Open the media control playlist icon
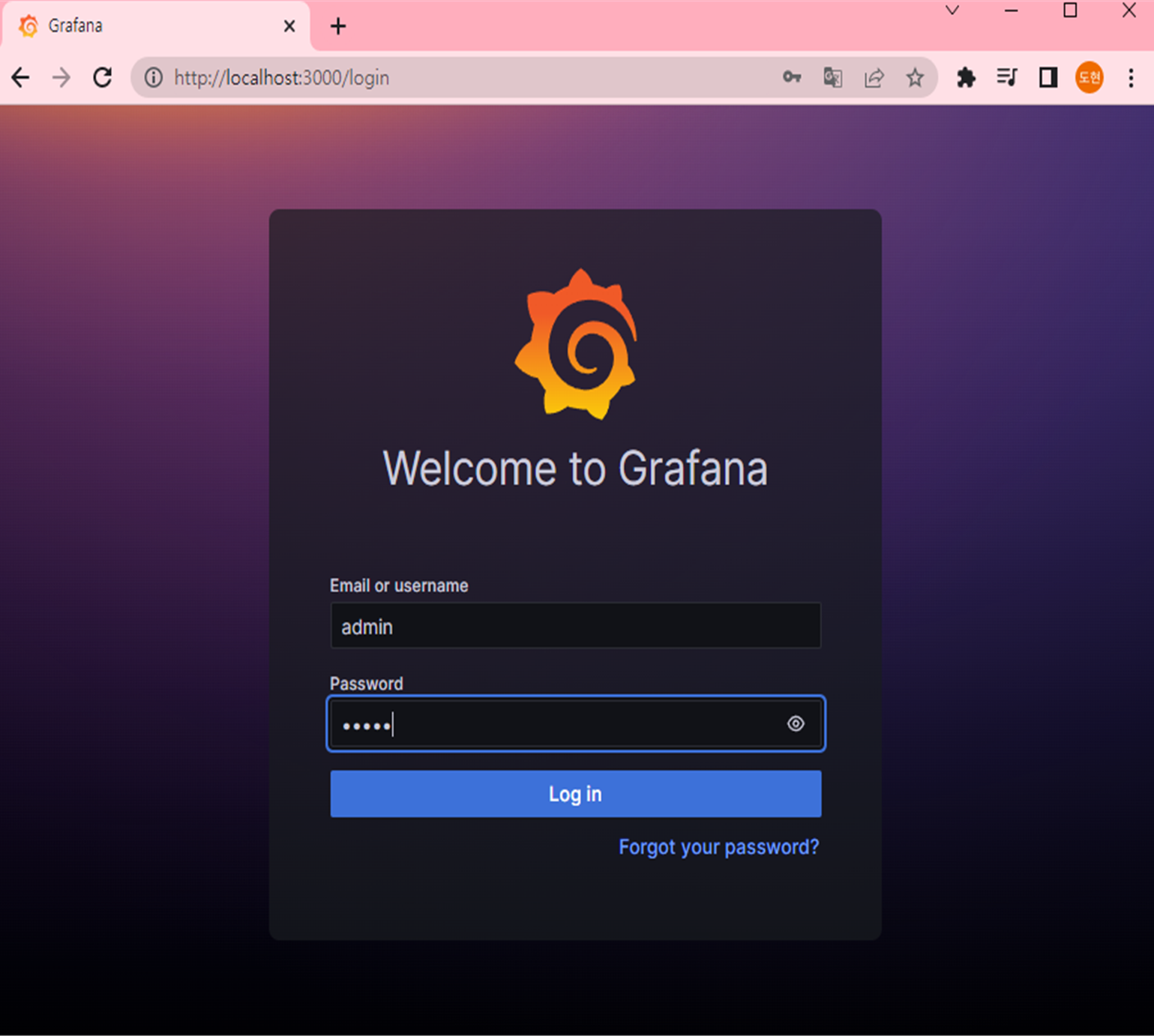The width and height of the screenshot is (1154, 1036). pos(1007,77)
